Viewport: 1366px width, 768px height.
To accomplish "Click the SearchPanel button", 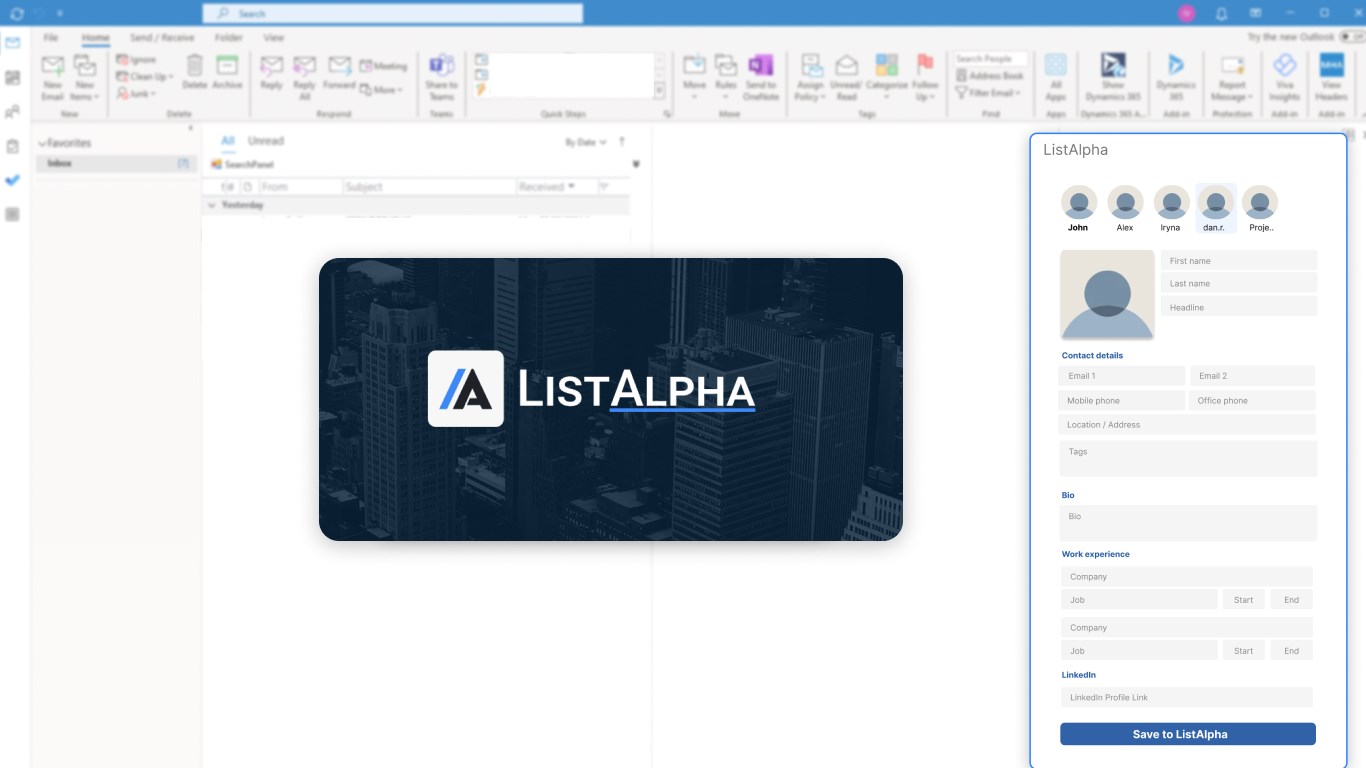I will pos(242,164).
